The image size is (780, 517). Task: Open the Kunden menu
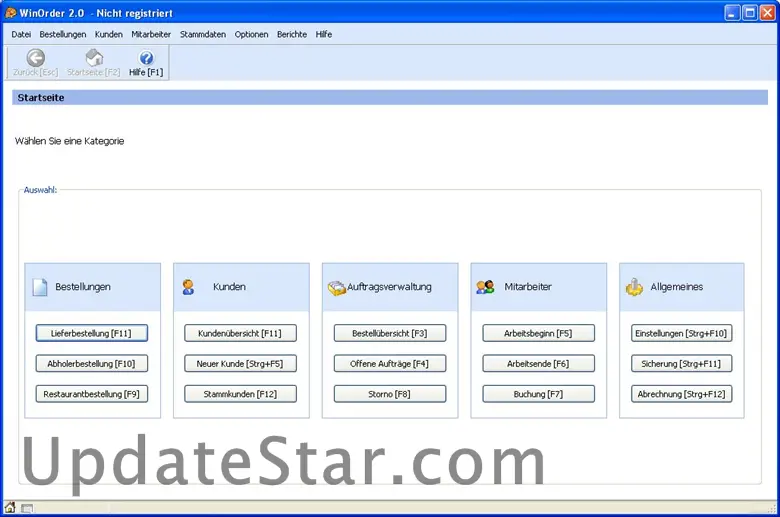(108, 34)
